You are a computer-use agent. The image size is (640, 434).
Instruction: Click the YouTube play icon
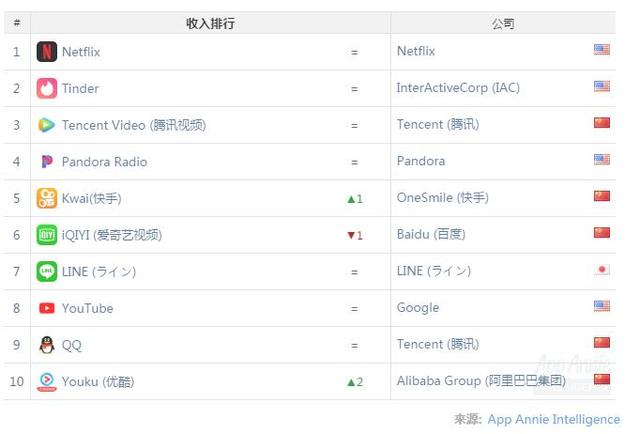[47, 308]
